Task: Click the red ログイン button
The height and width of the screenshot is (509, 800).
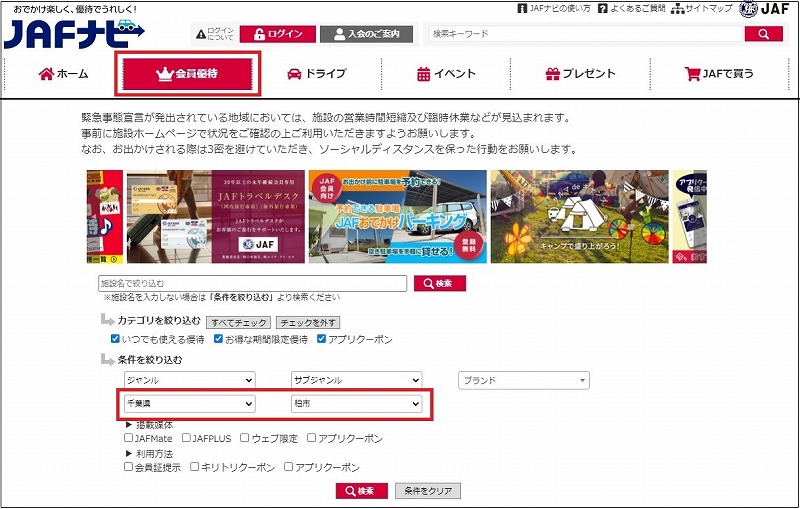Action: (278, 34)
